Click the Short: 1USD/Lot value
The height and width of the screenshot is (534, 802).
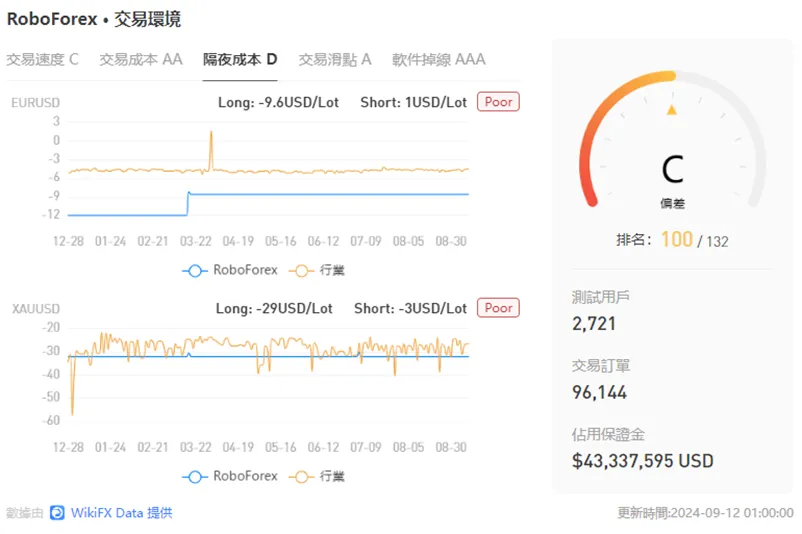click(x=413, y=102)
